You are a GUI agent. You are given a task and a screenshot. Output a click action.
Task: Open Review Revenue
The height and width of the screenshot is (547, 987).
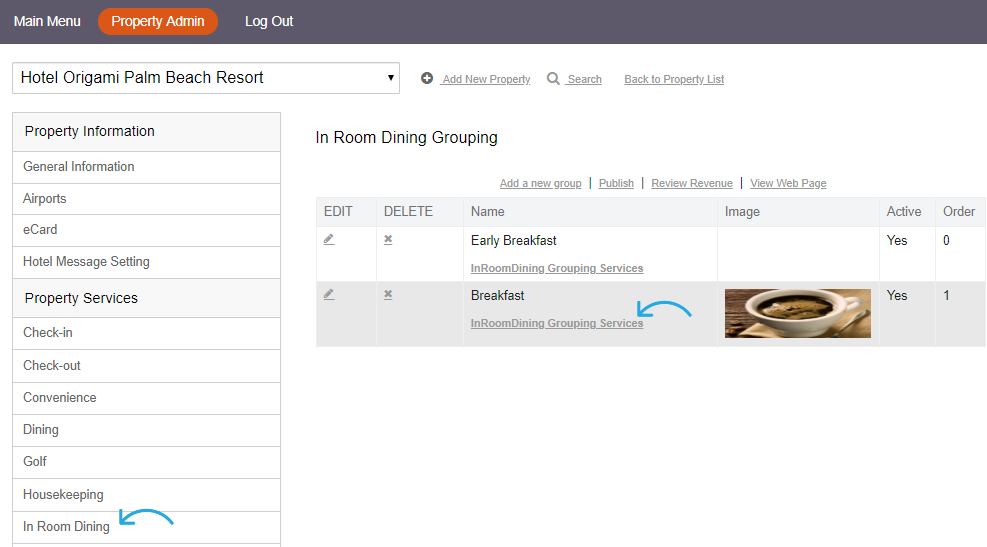click(692, 183)
